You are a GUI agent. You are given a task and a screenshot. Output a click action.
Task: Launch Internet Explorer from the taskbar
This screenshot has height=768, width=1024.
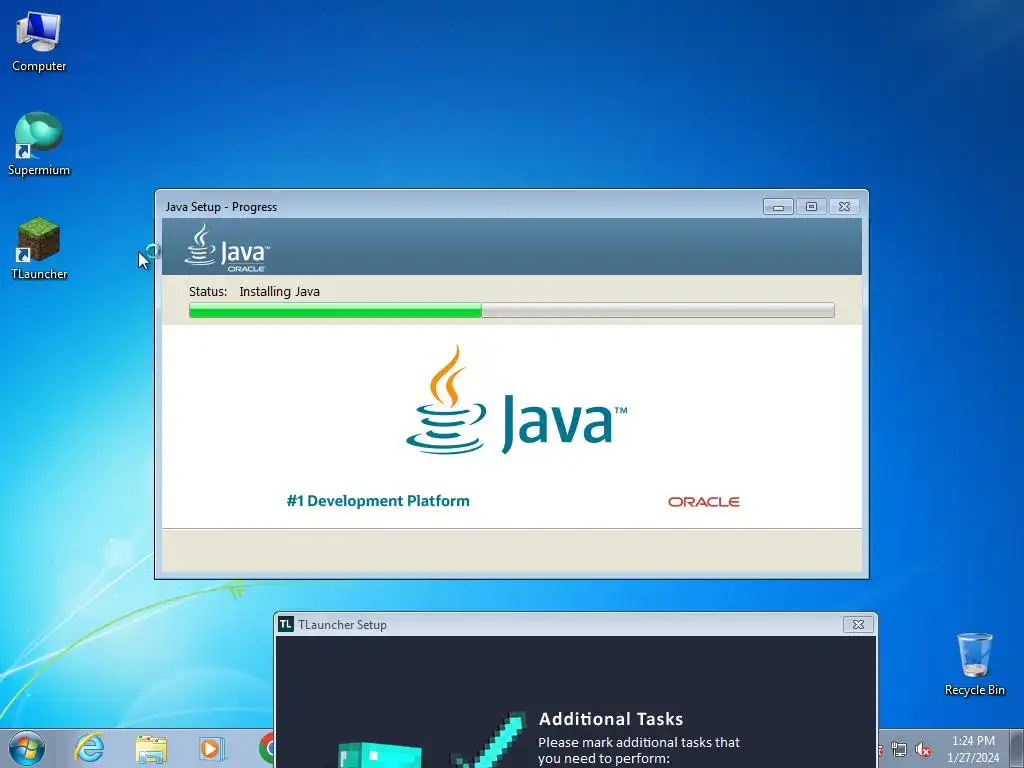[x=89, y=748]
